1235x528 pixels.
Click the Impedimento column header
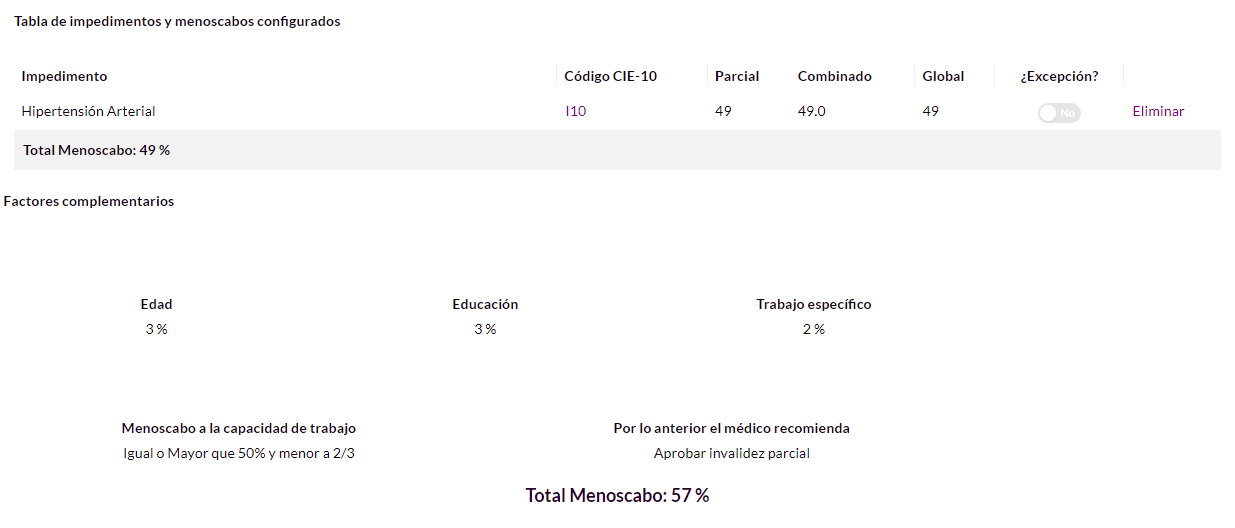64,76
